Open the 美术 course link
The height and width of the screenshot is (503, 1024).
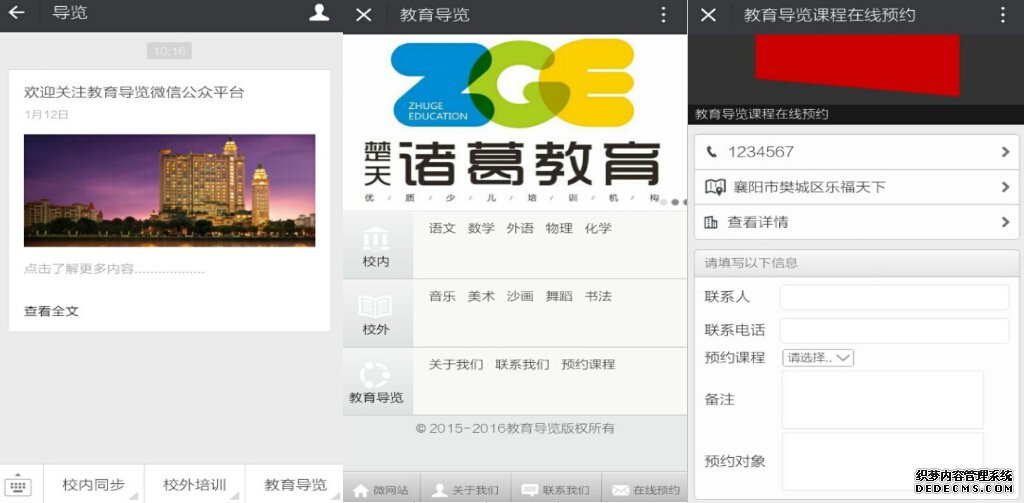[481, 297]
